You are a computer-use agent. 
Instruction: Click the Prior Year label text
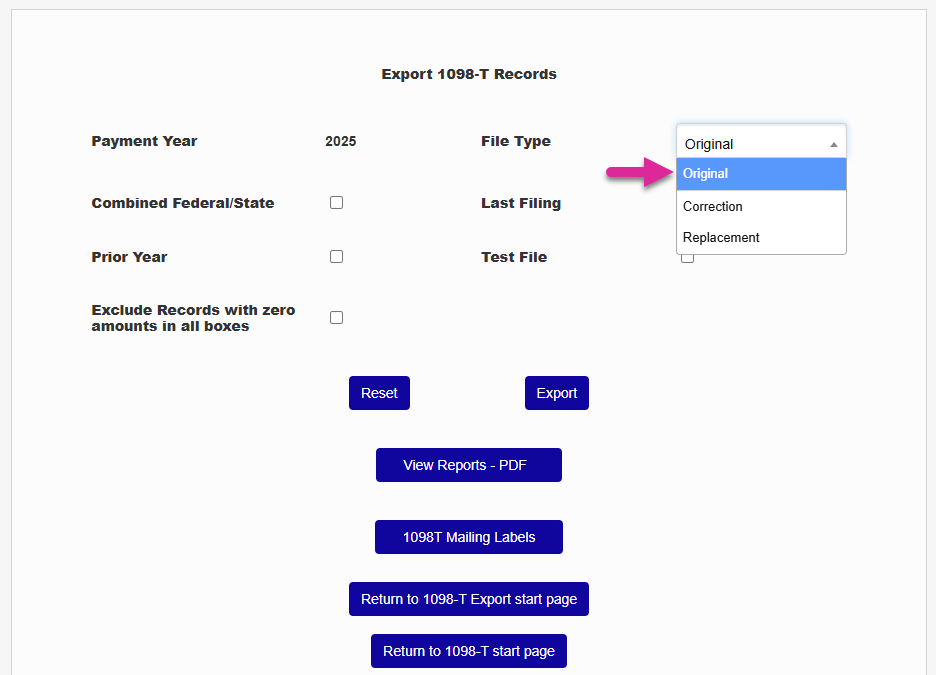click(129, 257)
